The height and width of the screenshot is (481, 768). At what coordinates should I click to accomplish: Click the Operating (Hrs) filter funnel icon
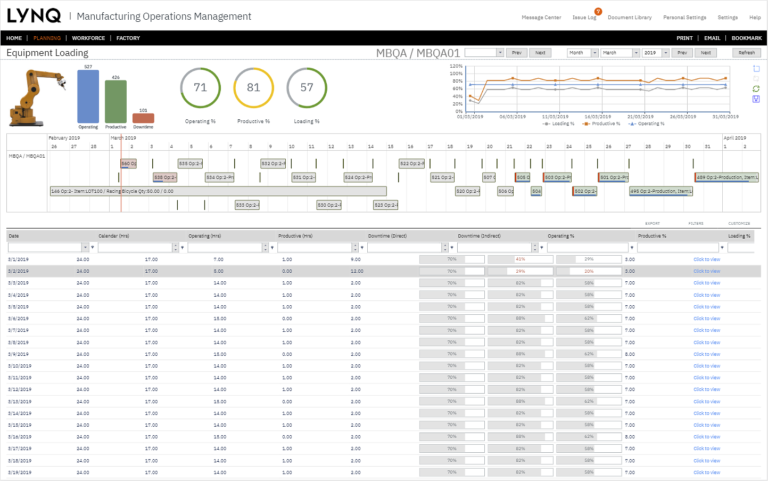272,247
